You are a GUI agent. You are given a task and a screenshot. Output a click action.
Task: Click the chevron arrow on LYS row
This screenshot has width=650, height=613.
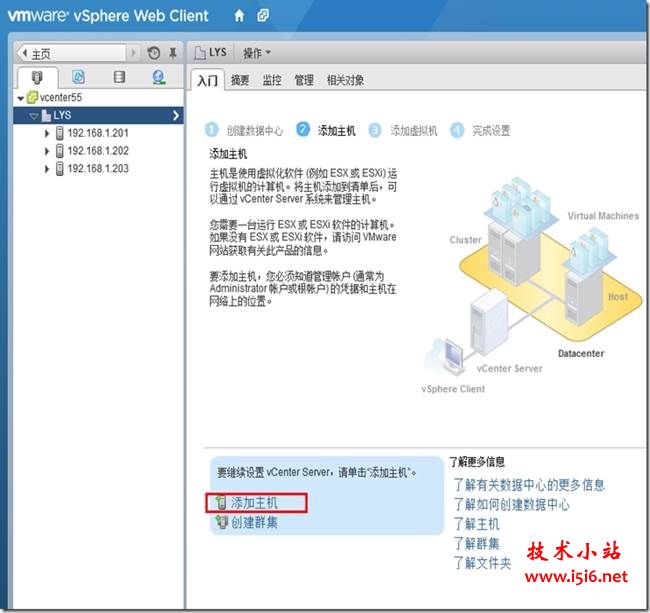tap(176, 115)
